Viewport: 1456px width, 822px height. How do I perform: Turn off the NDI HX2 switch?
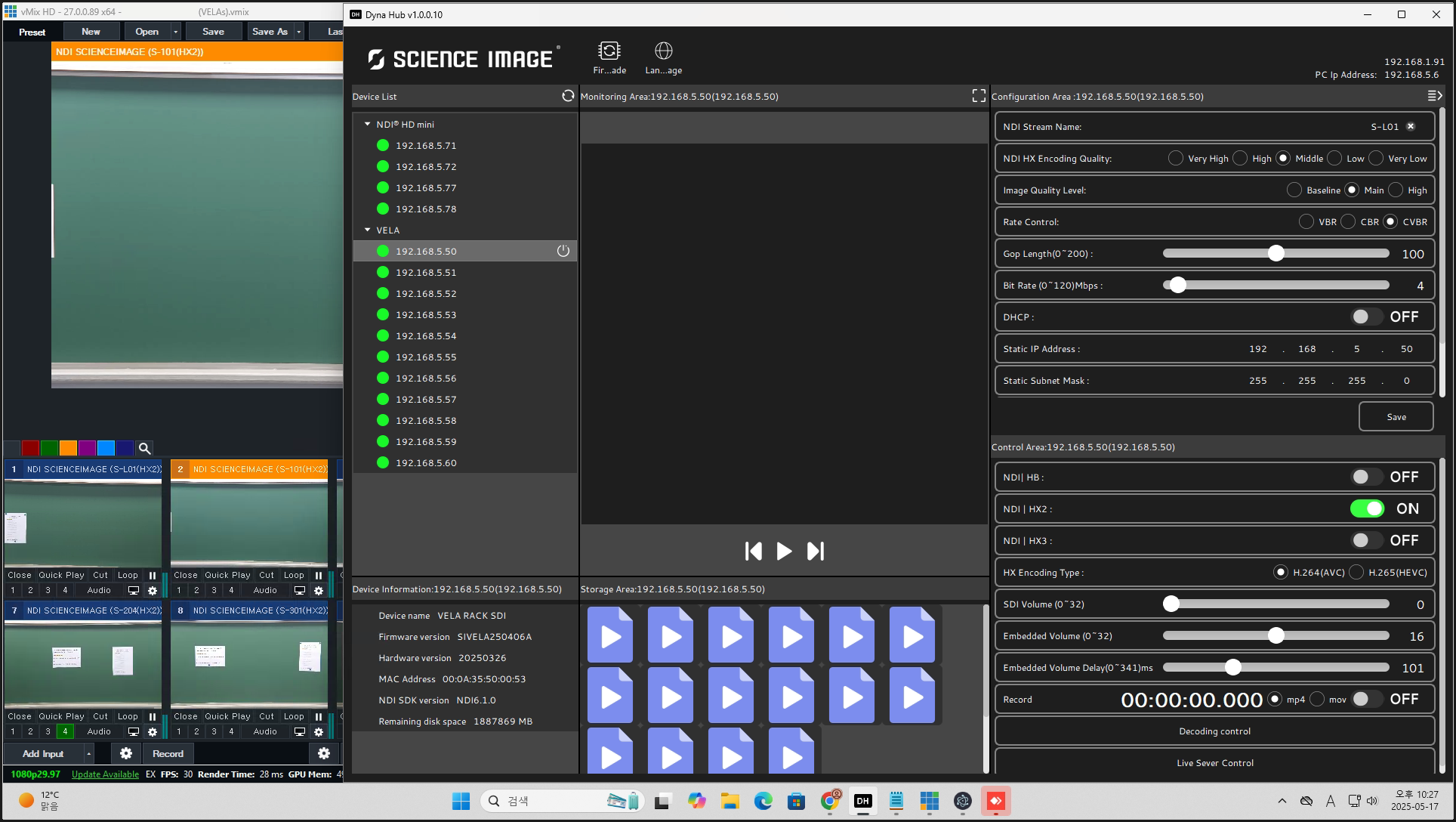coord(1368,508)
